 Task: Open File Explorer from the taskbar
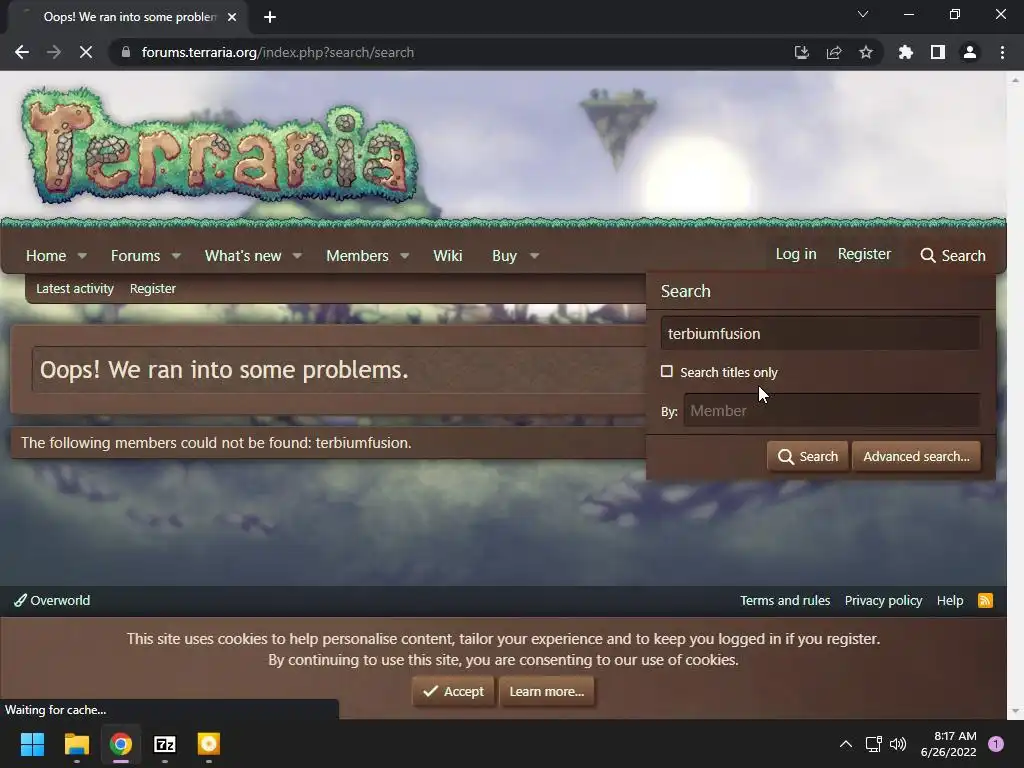pos(76,744)
